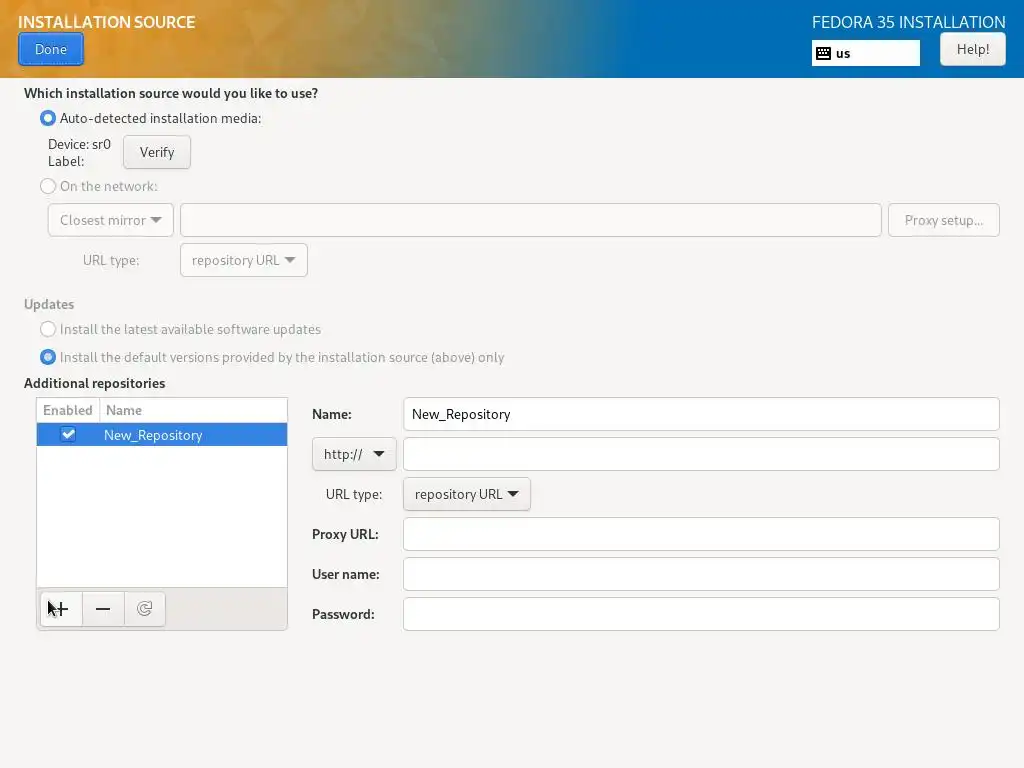Click the Enabled column header
Screen dimensions: 1024x768
point(68,410)
